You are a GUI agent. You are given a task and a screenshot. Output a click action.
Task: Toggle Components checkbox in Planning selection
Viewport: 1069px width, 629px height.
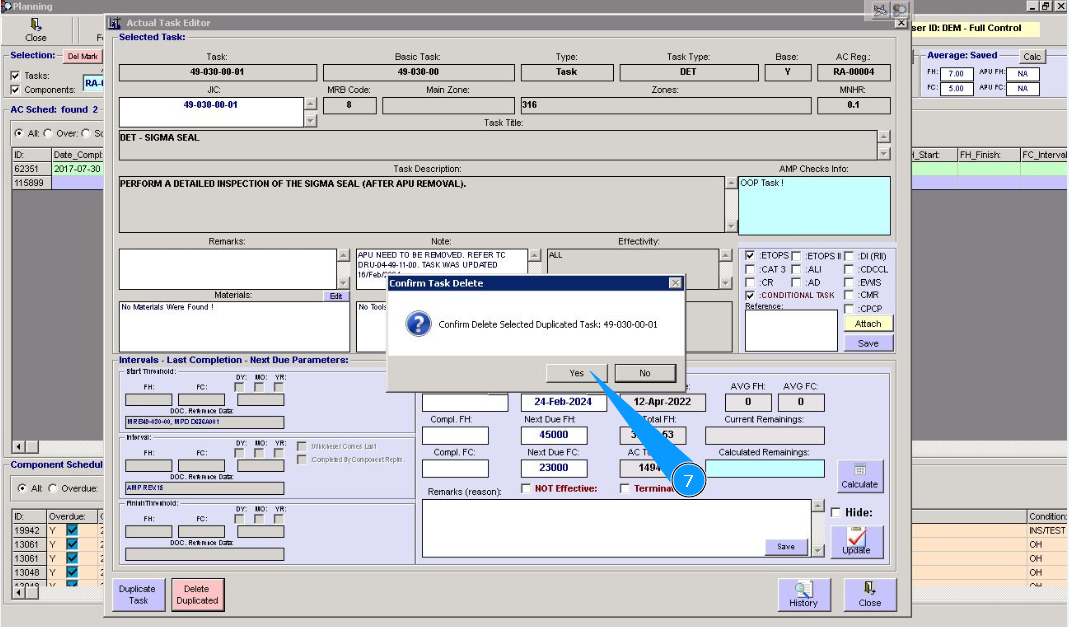pyautogui.click(x=15, y=89)
